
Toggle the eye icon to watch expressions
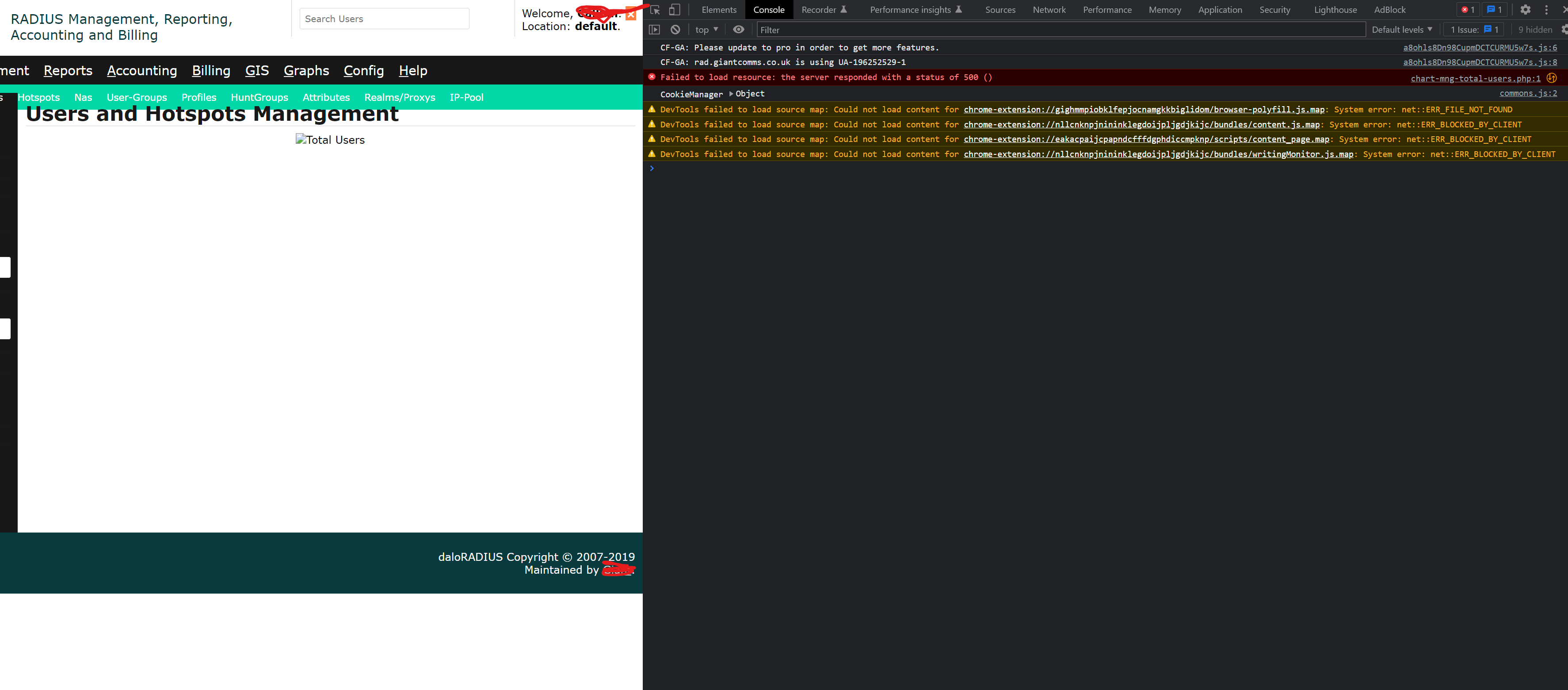click(x=738, y=29)
